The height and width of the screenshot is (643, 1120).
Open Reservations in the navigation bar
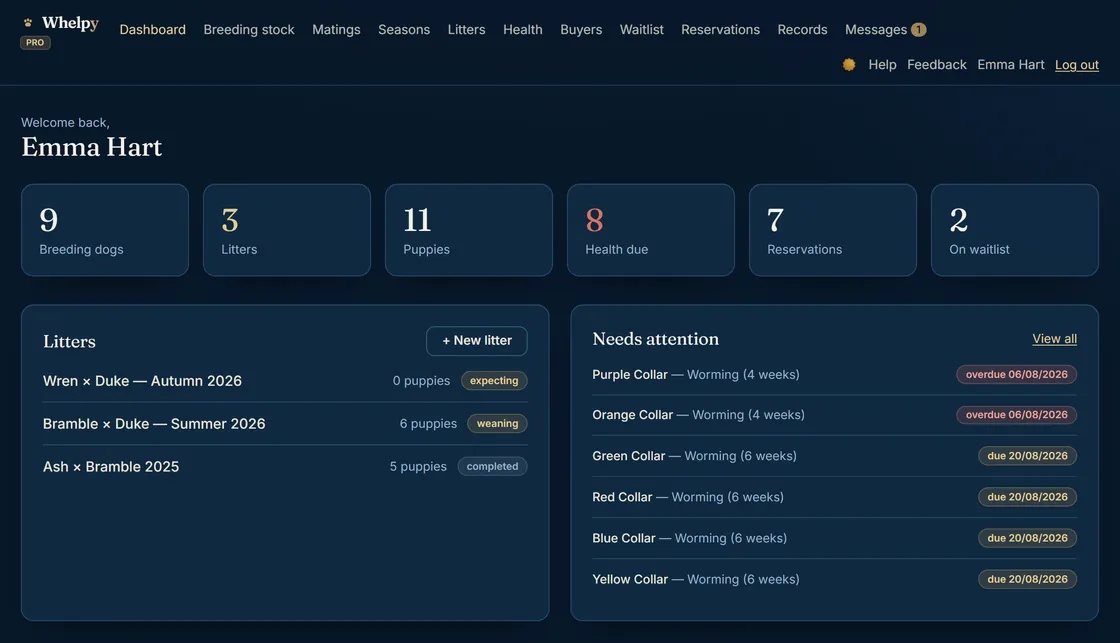pyautogui.click(x=720, y=29)
